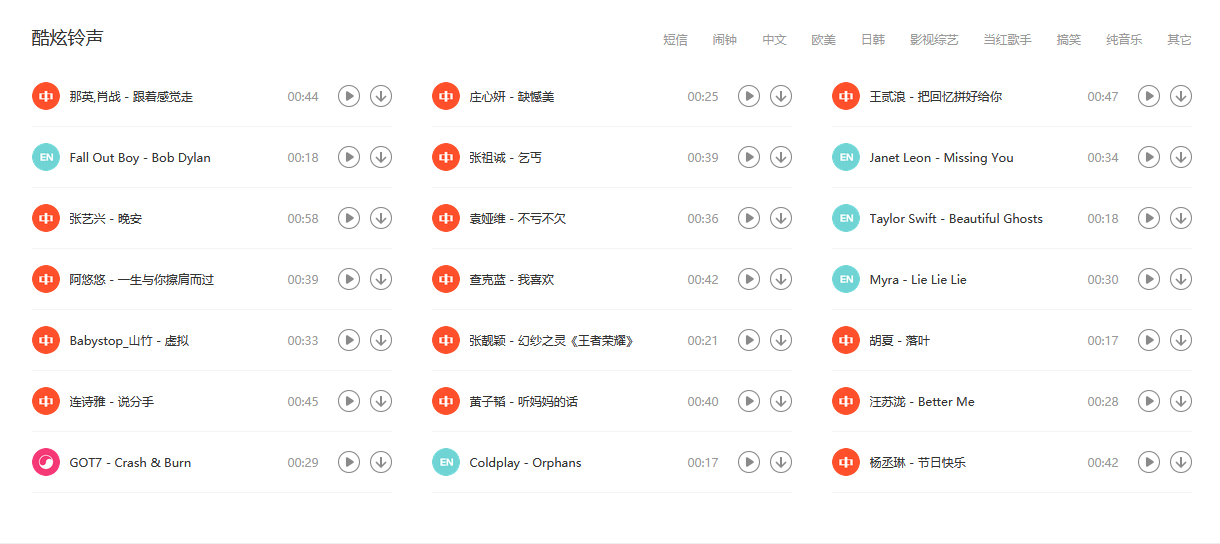This screenshot has width=1220, height=544.
Task: Click the EN badge next to Janet Leon
Action: click(846, 157)
